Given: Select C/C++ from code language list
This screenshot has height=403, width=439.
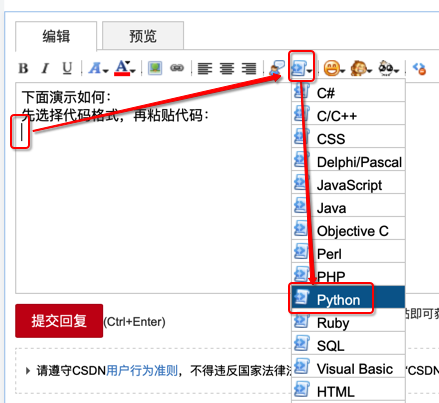Looking at the screenshot, I should pyautogui.click(x=348, y=114).
